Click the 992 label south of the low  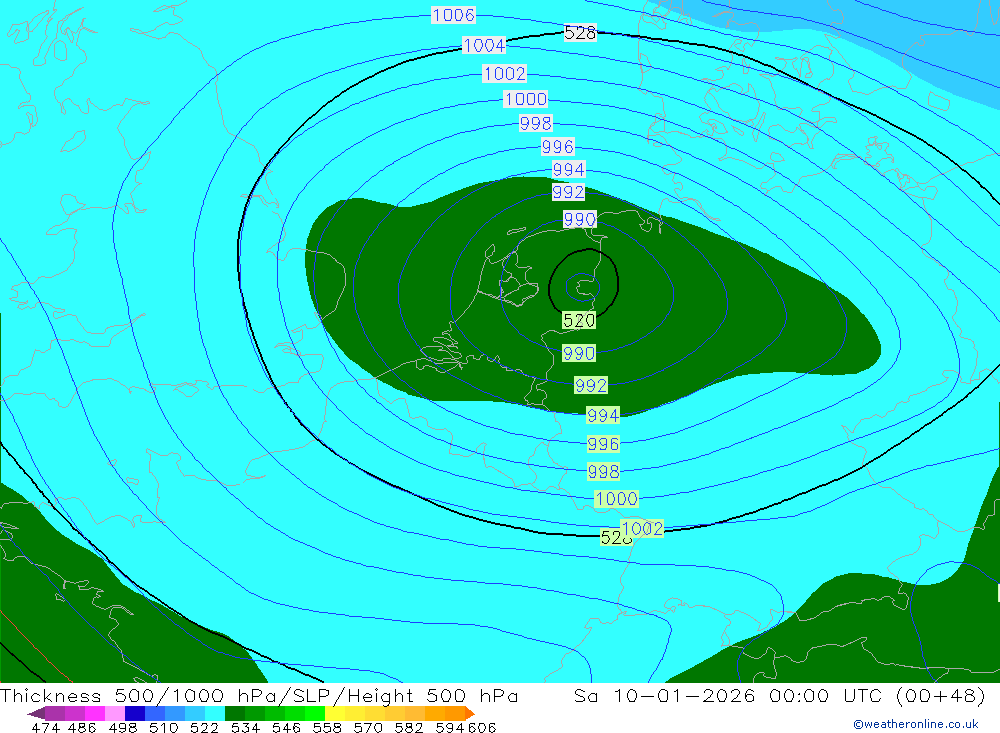coord(591,385)
